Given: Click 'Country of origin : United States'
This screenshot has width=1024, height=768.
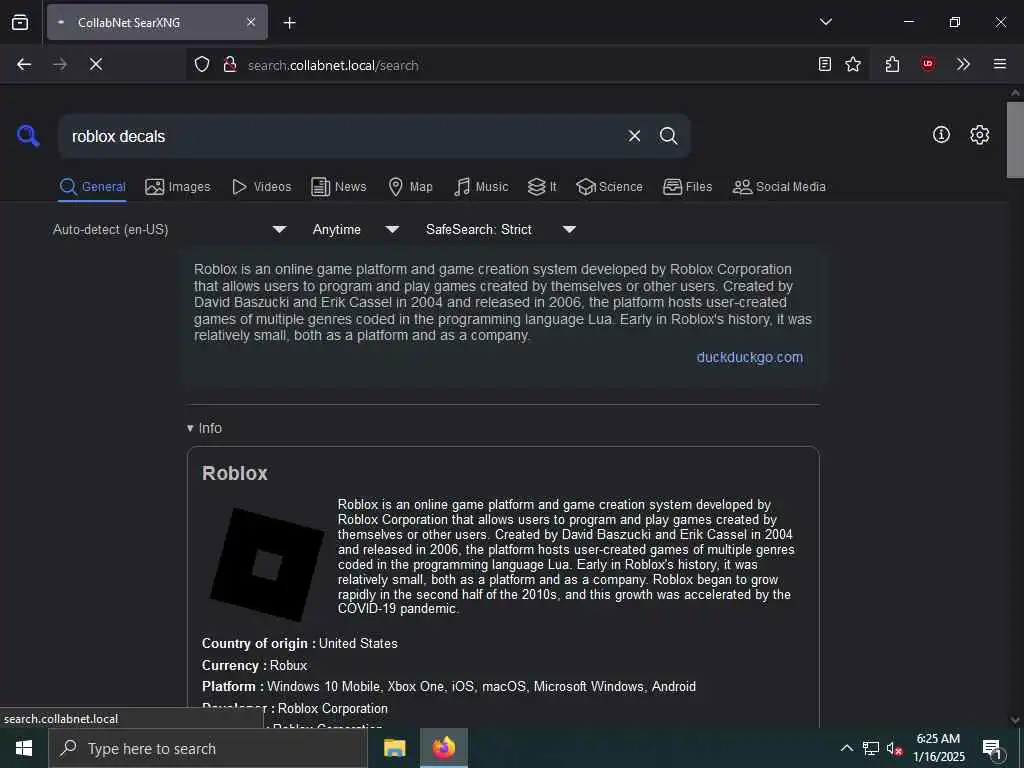Looking at the screenshot, I should pos(300,643).
